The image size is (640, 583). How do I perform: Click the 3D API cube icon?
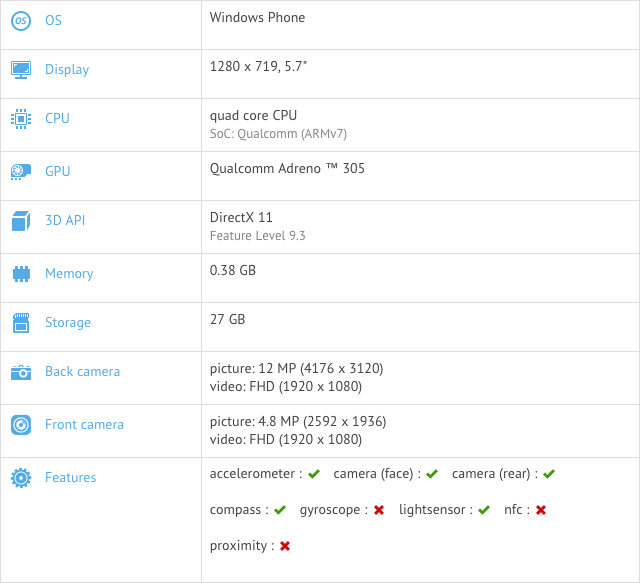(x=21, y=221)
